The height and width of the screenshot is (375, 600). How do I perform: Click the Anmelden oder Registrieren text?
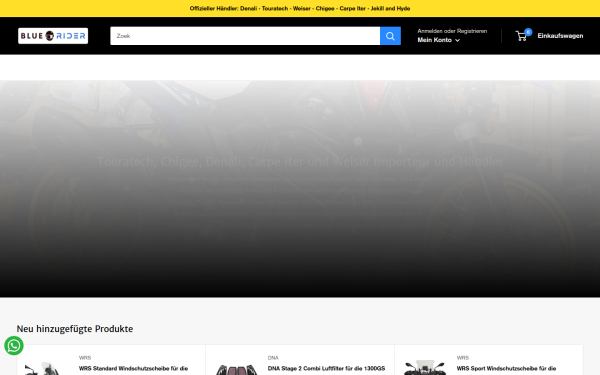point(452,31)
